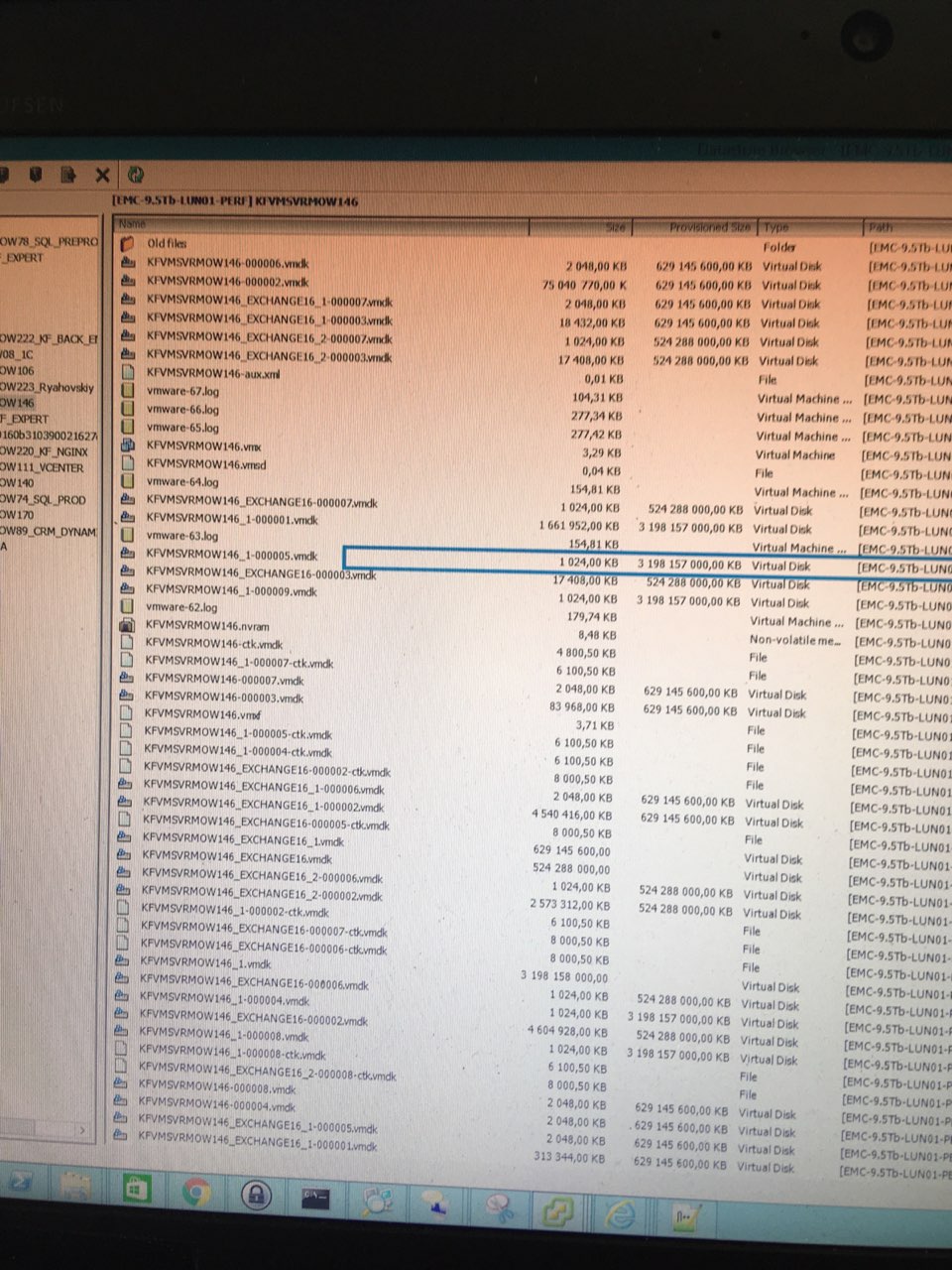Select OW74_SQL_PROD folder in the tree
Image resolution: width=952 pixels, height=1270 pixels.
(x=43, y=499)
